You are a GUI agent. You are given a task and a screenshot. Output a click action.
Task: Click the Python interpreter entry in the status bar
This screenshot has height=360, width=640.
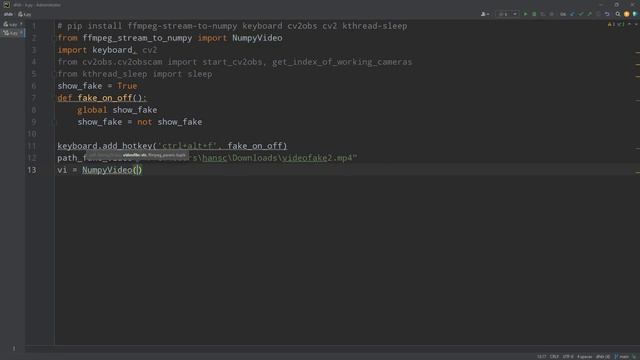tap(603, 357)
